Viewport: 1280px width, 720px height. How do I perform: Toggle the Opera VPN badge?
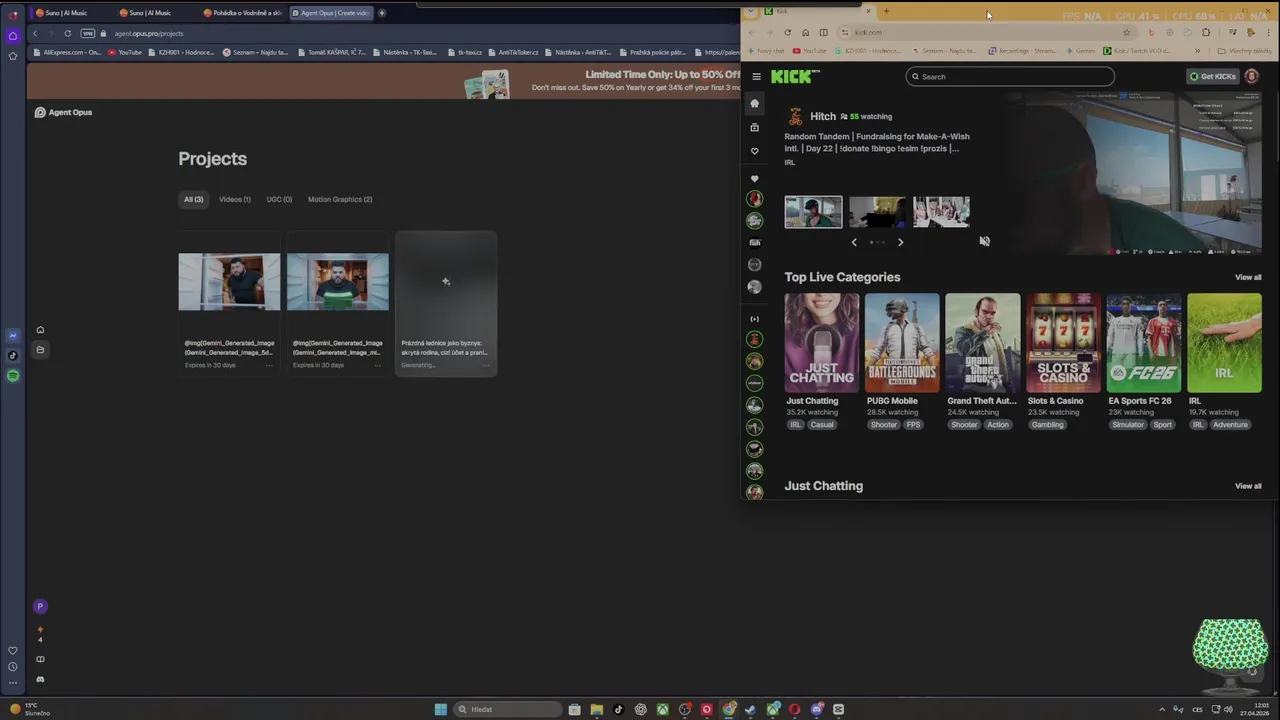click(x=88, y=33)
